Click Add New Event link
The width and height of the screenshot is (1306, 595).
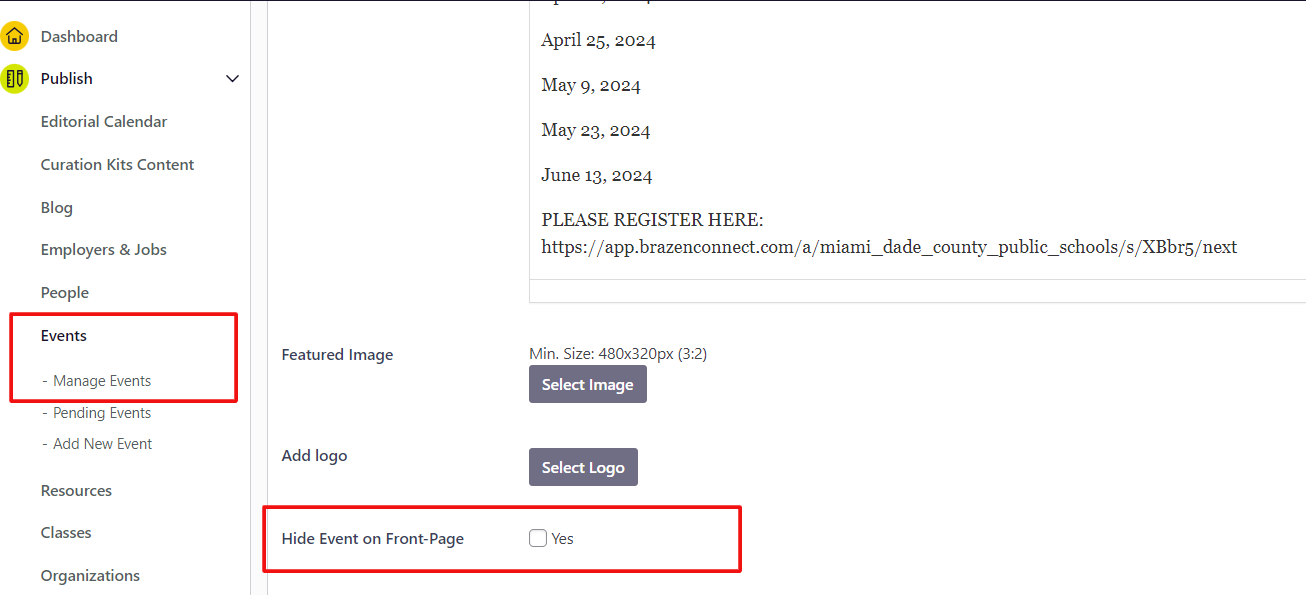(103, 444)
